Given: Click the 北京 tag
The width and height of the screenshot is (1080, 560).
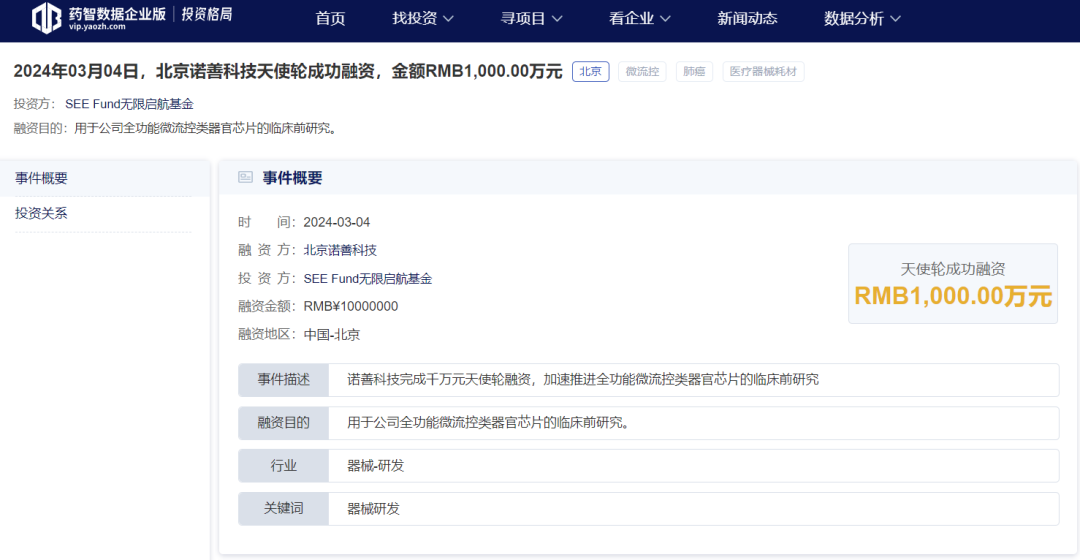Looking at the screenshot, I should [x=590, y=72].
